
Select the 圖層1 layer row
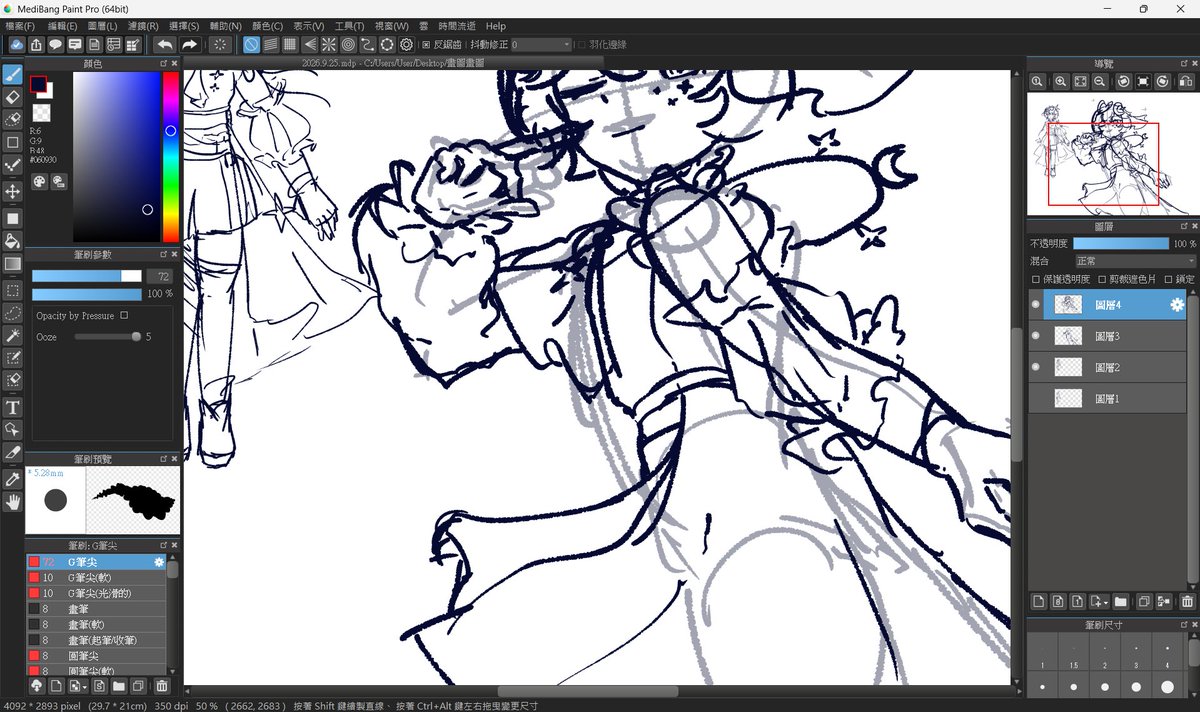pos(1107,399)
